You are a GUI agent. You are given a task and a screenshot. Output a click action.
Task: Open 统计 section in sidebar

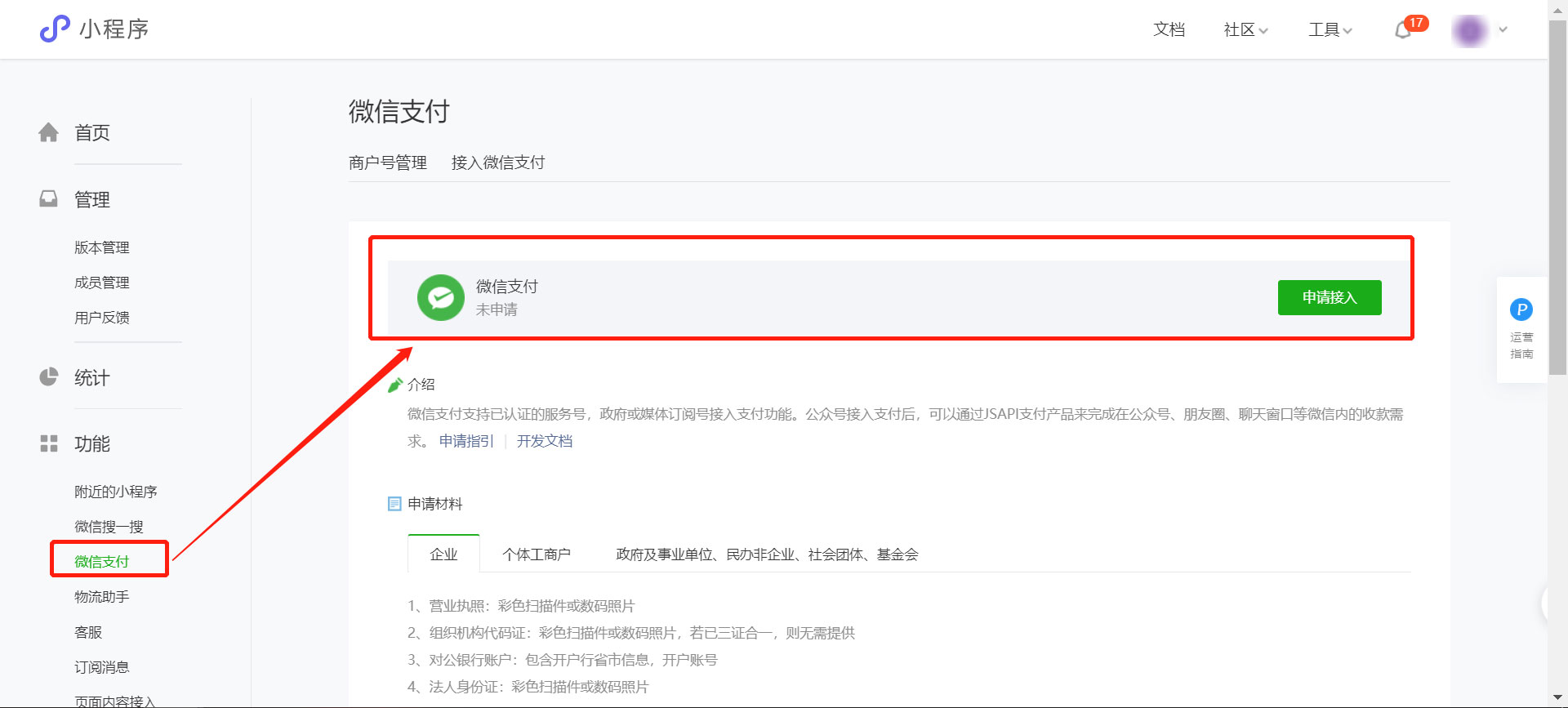click(92, 377)
